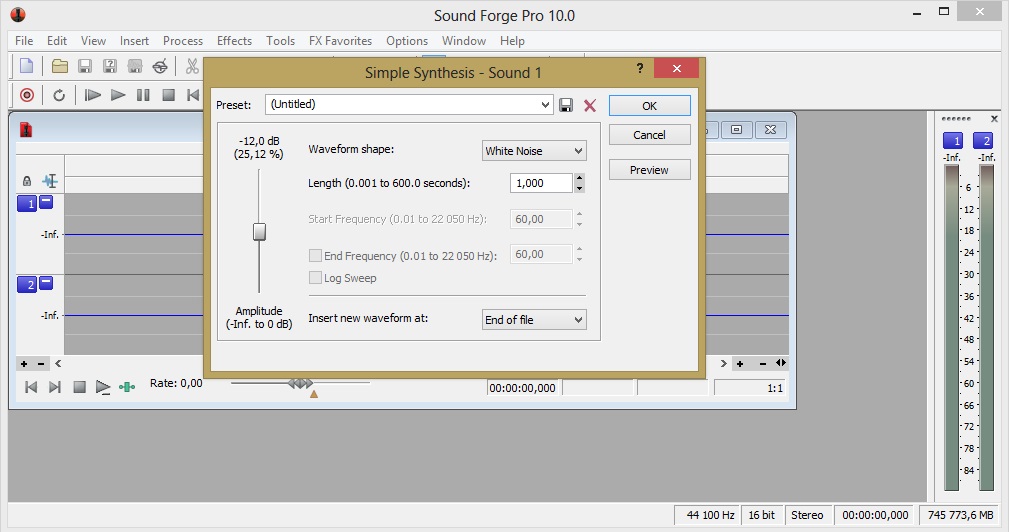This screenshot has width=1009, height=532.
Task: Click Go to Start icon in main transport
Action: pyautogui.click(x=192, y=95)
